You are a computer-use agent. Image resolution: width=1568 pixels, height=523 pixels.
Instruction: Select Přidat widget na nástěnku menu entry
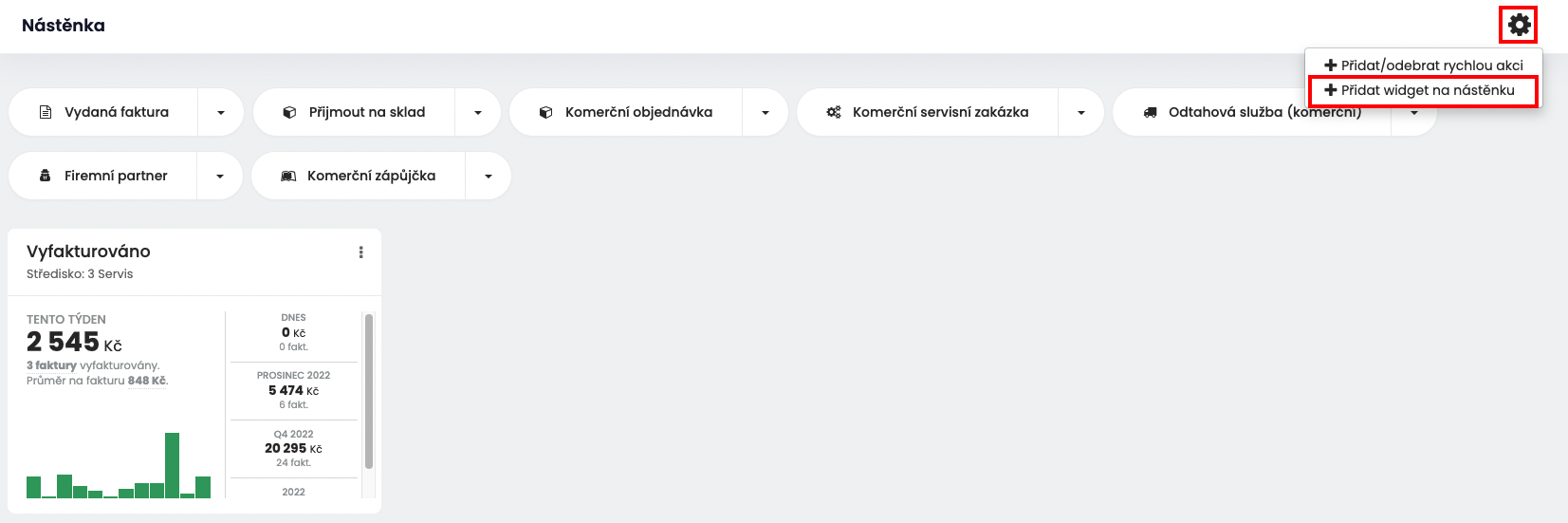(1424, 90)
